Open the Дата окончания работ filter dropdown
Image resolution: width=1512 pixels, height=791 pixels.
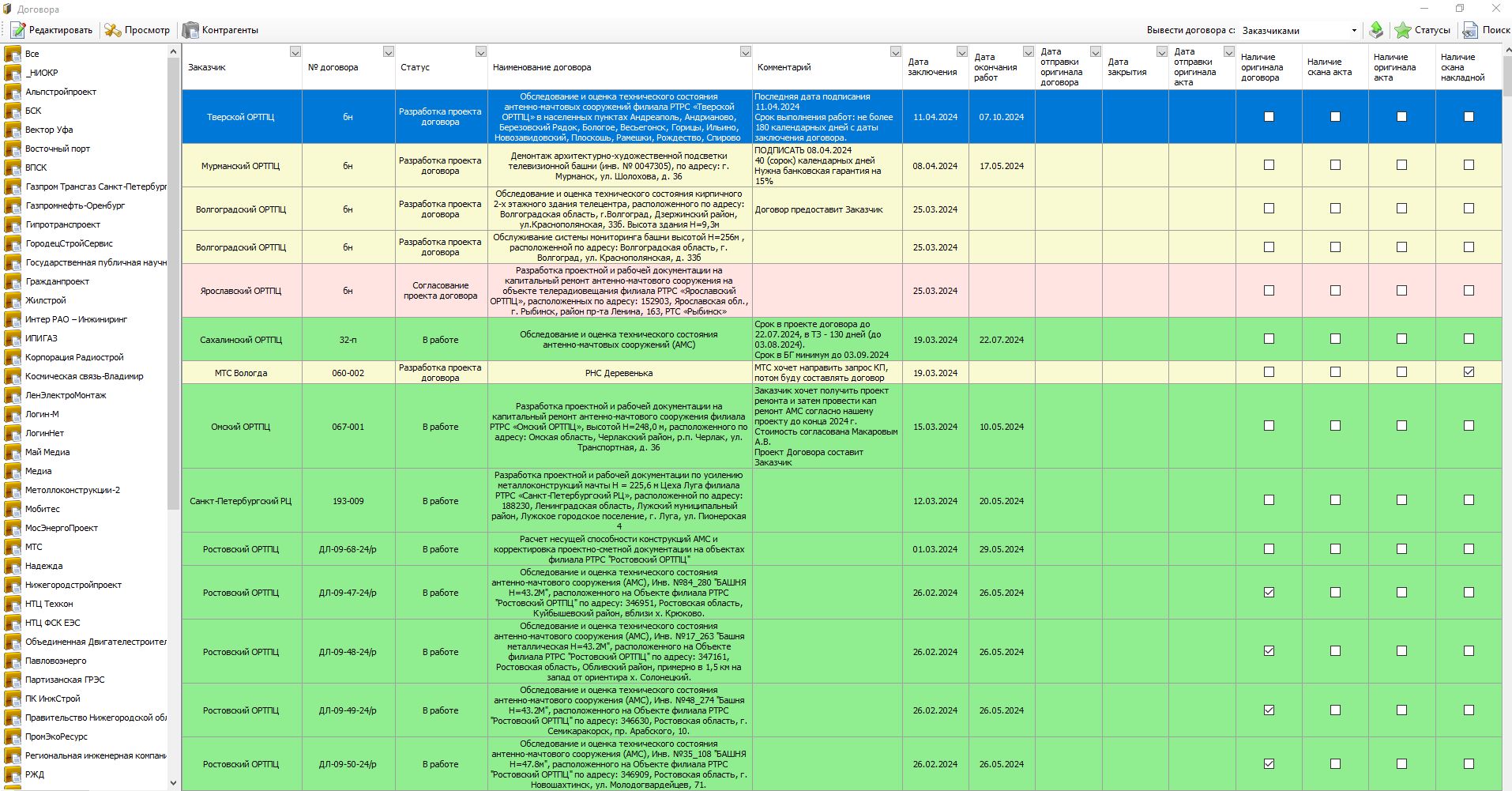click(x=1029, y=51)
